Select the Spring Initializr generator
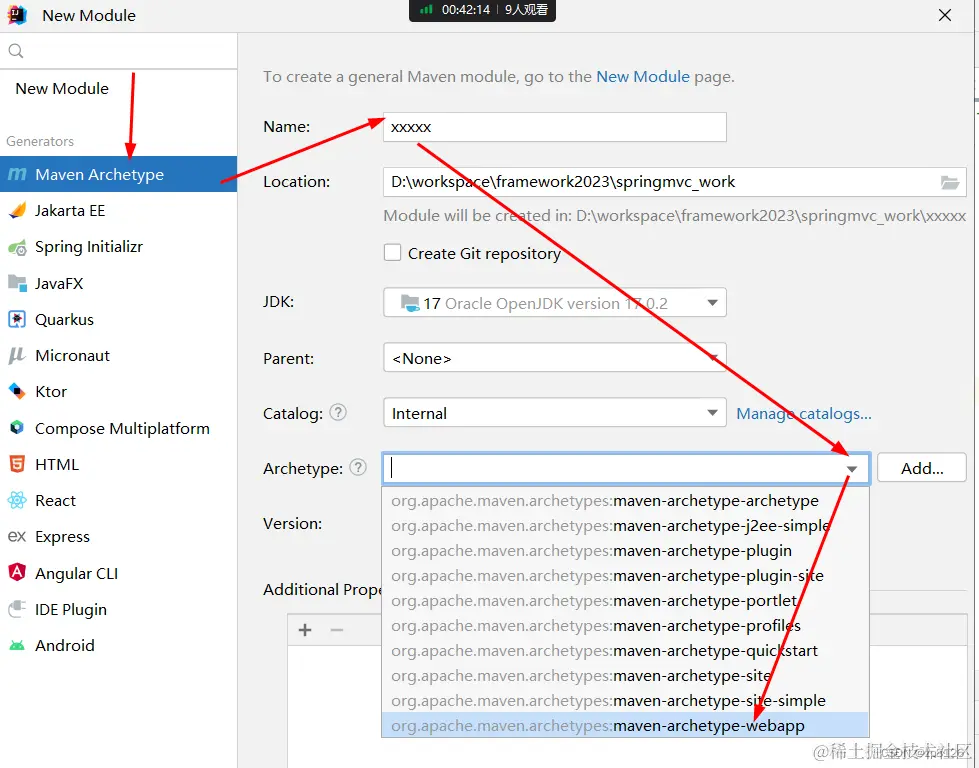 (118, 247)
